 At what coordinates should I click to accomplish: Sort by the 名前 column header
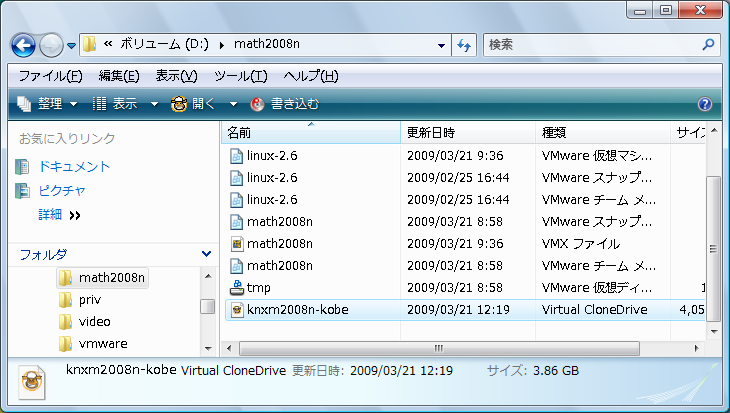(311, 133)
